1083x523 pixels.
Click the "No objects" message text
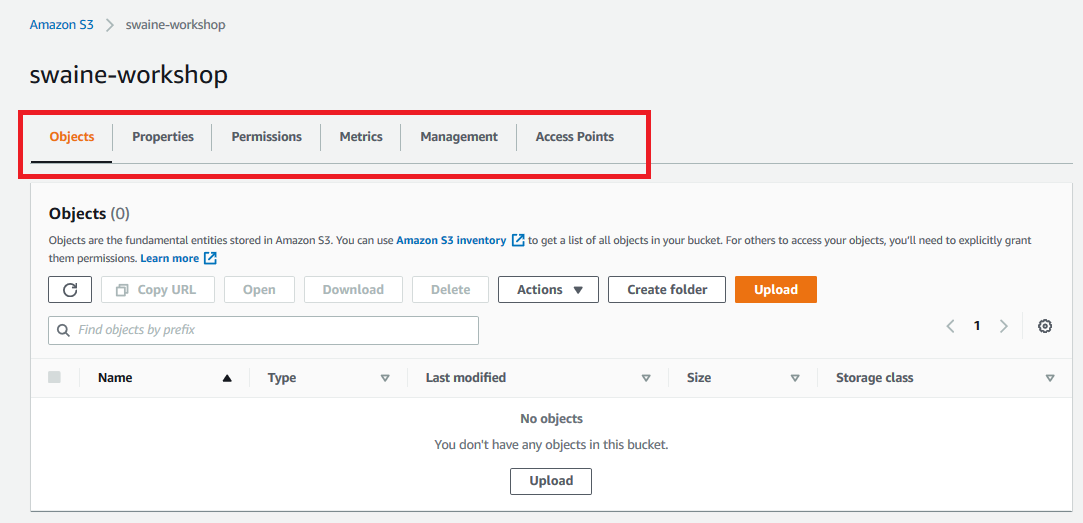(551, 419)
